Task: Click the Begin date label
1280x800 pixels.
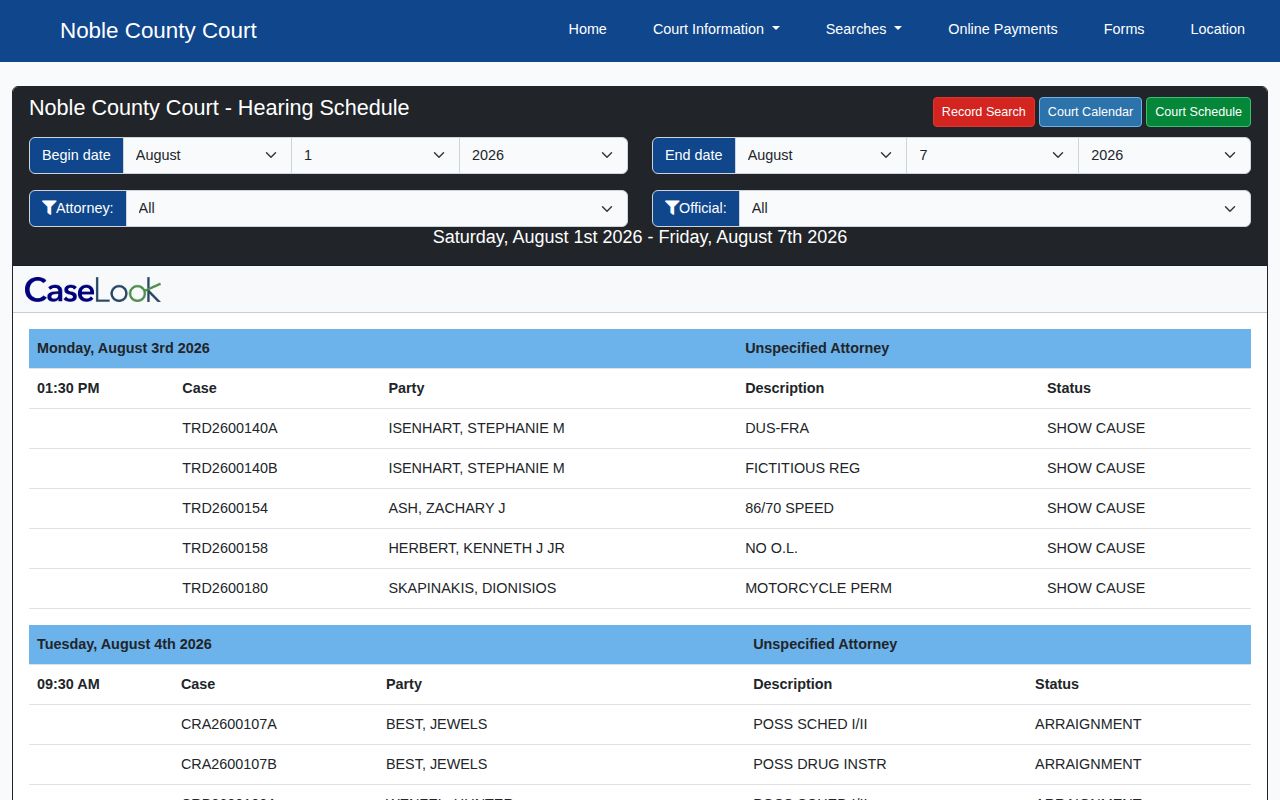Action: pyautogui.click(x=76, y=155)
